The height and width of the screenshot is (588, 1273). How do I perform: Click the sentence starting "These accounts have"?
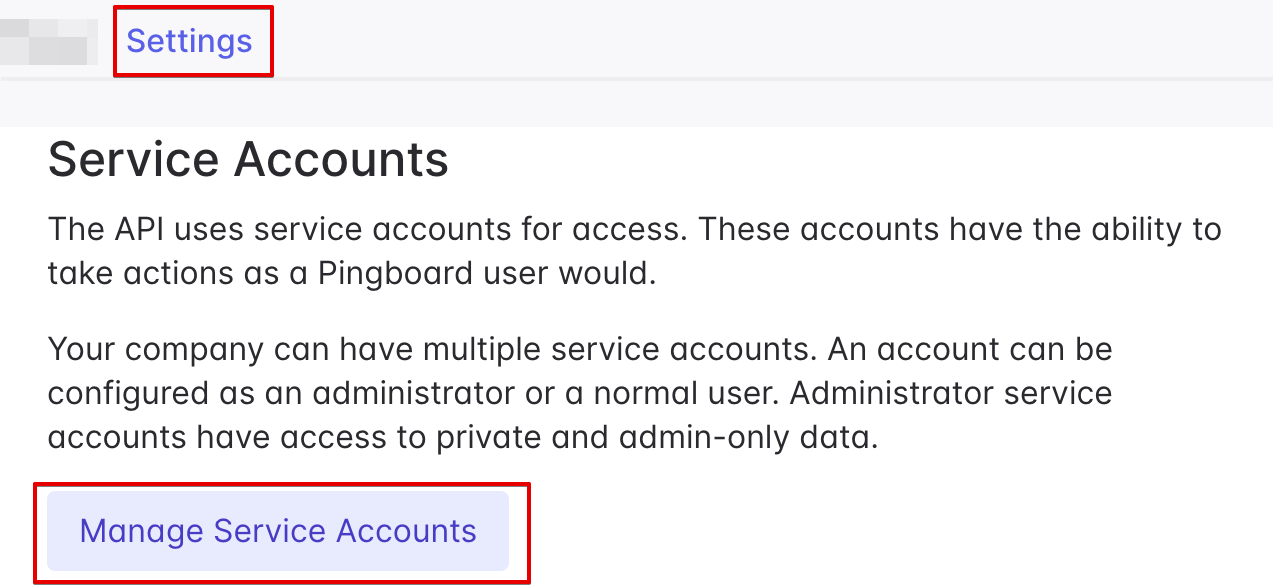[x=960, y=229]
